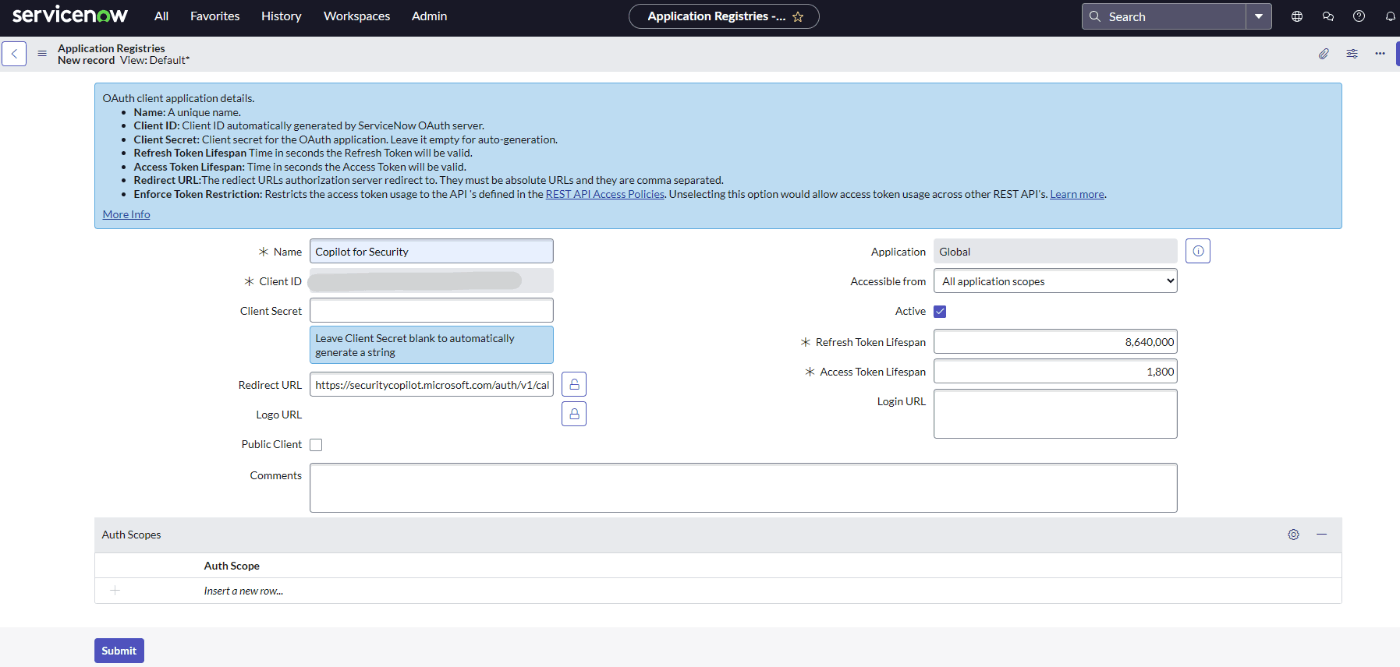This screenshot has height=667, width=1400.
Task: Enable the Public Client checkbox
Action: point(316,445)
